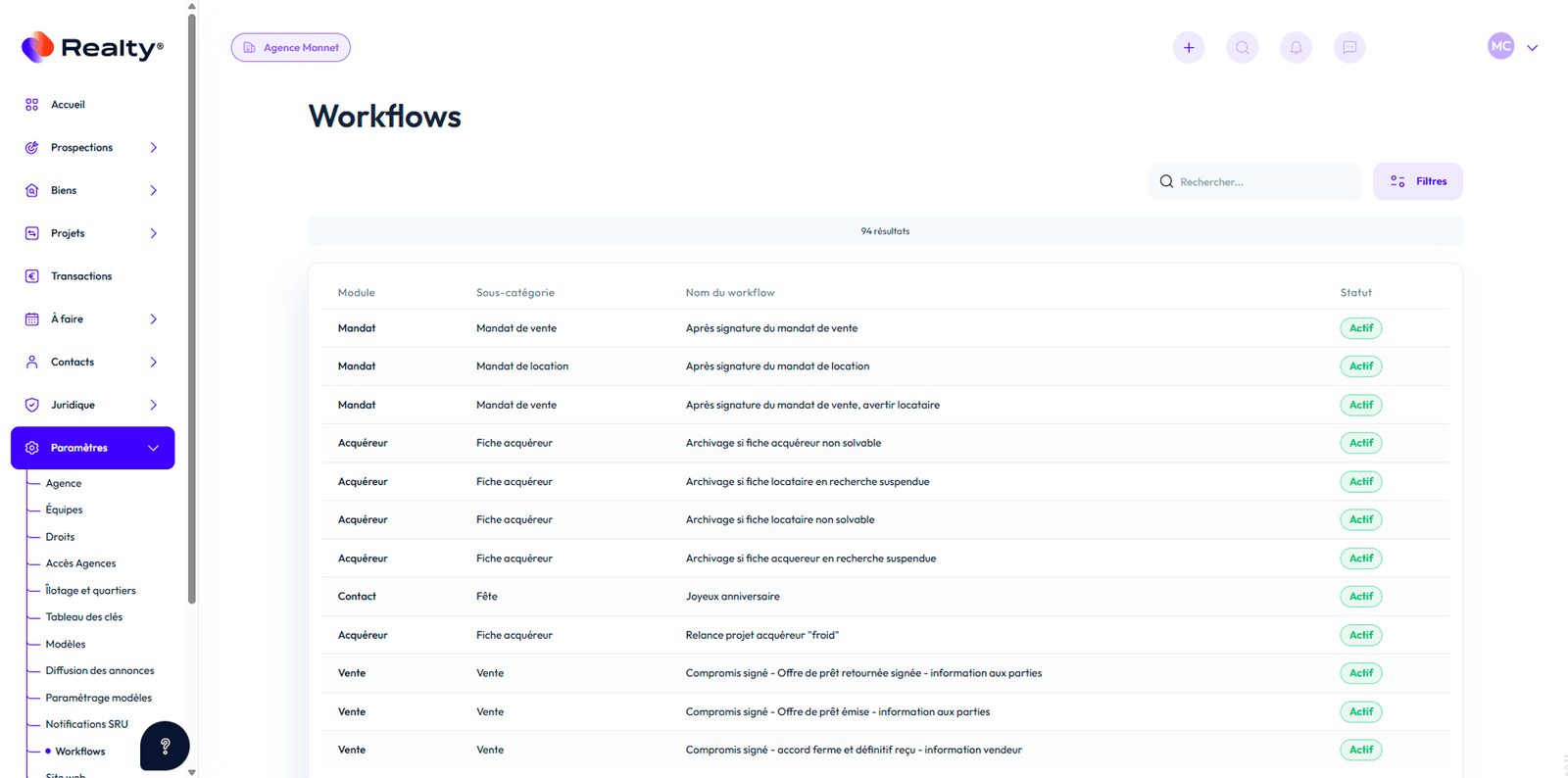Open the Filtres button
Image resolution: width=1568 pixels, height=778 pixels.
click(1417, 181)
